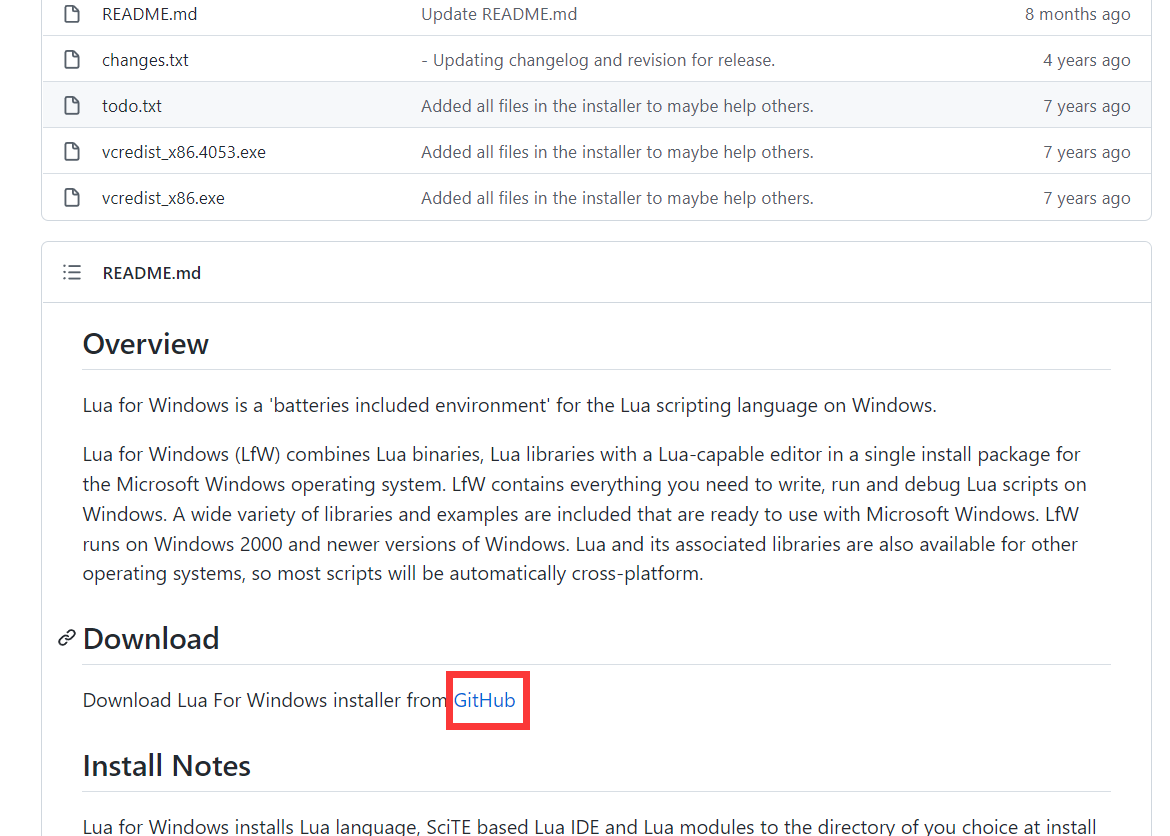Follow the GitHub link under Download

point(484,700)
